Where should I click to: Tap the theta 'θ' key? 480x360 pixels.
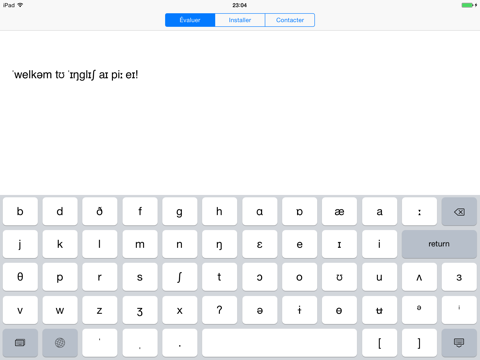point(20,277)
